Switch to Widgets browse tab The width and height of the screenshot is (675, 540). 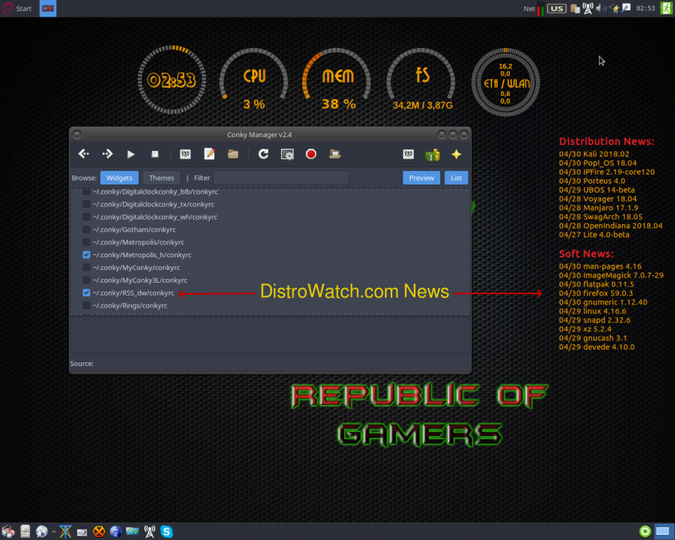pos(119,178)
